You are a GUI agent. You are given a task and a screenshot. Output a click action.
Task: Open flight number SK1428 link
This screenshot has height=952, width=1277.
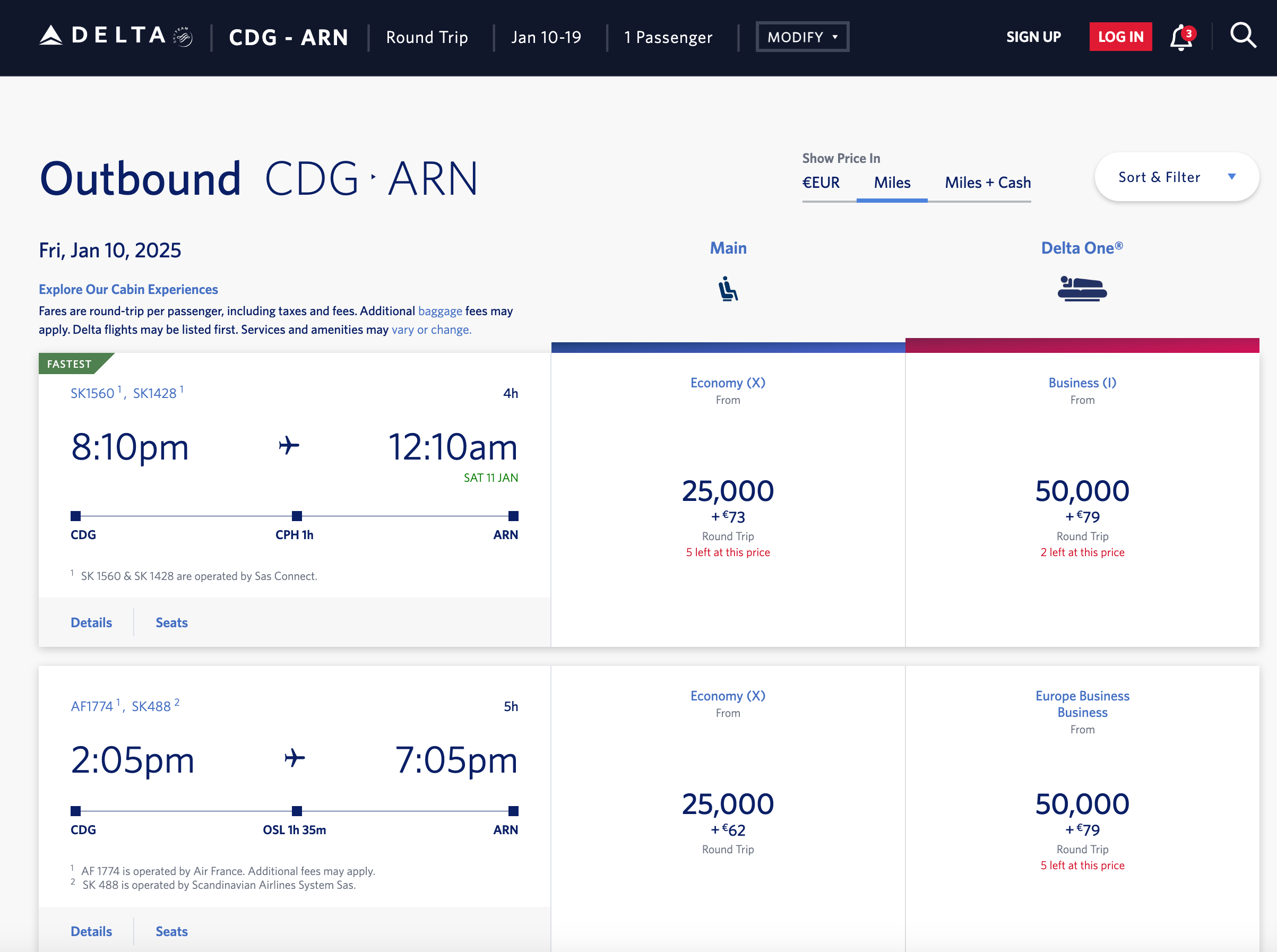point(154,393)
